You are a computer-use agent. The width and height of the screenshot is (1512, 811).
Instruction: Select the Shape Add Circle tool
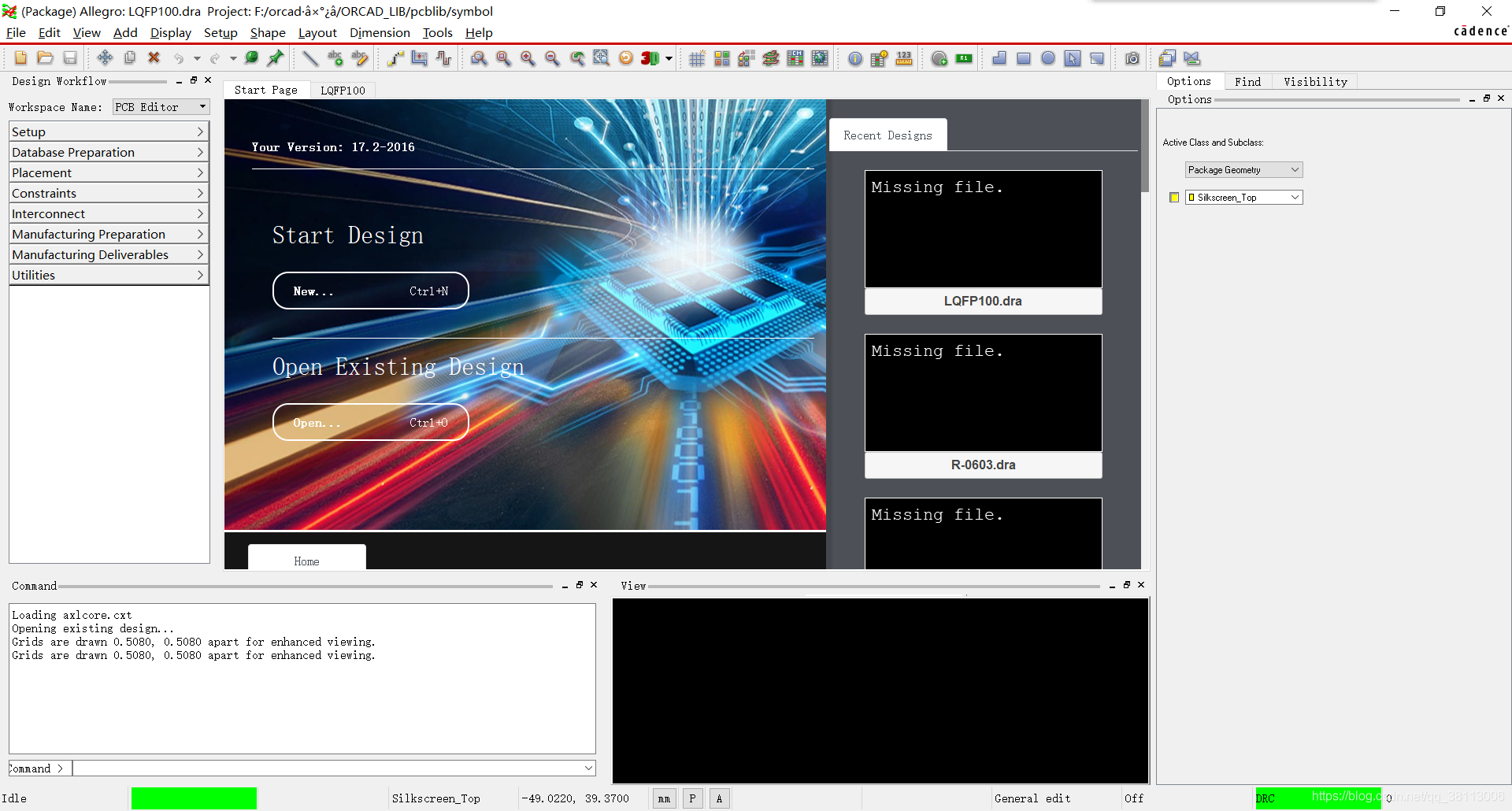tap(1048, 58)
